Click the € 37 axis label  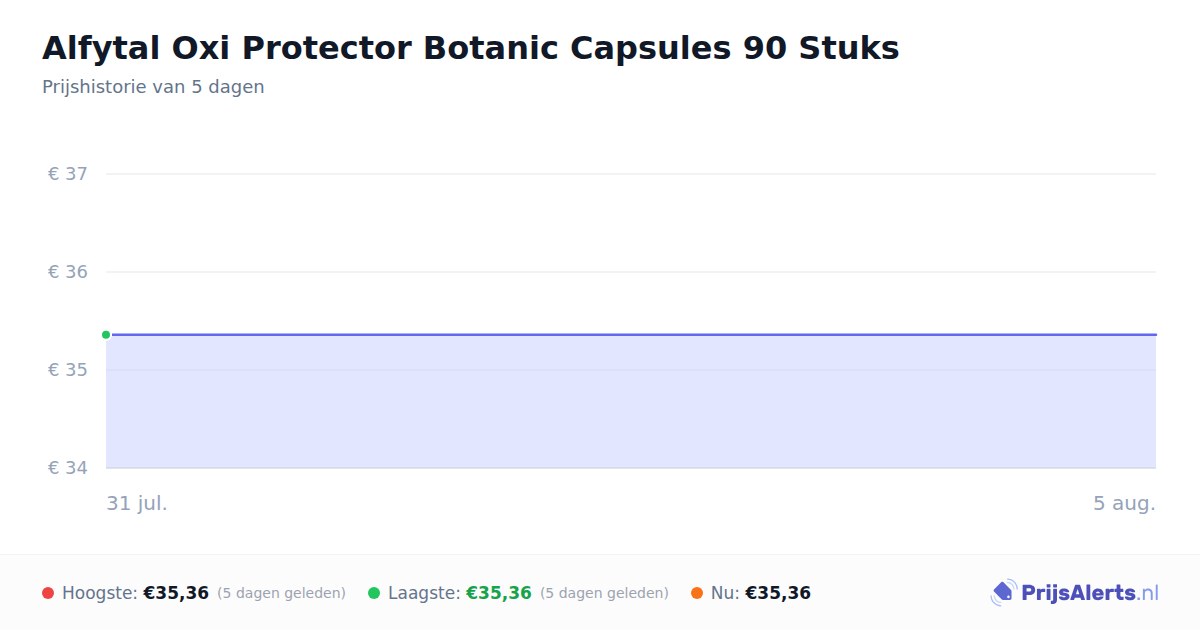[68, 174]
